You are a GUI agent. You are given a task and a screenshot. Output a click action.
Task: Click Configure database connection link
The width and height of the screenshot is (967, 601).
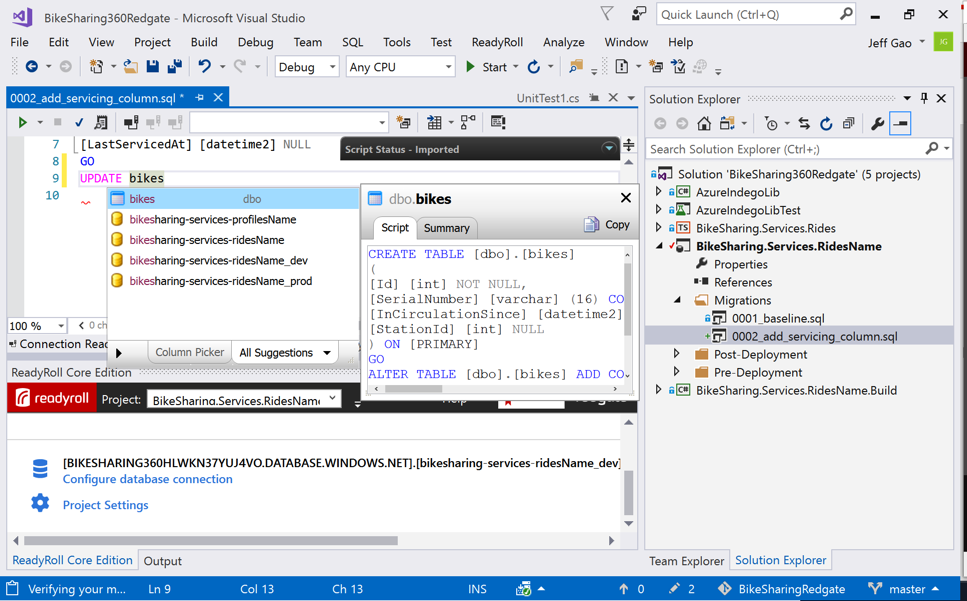(x=148, y=479)
